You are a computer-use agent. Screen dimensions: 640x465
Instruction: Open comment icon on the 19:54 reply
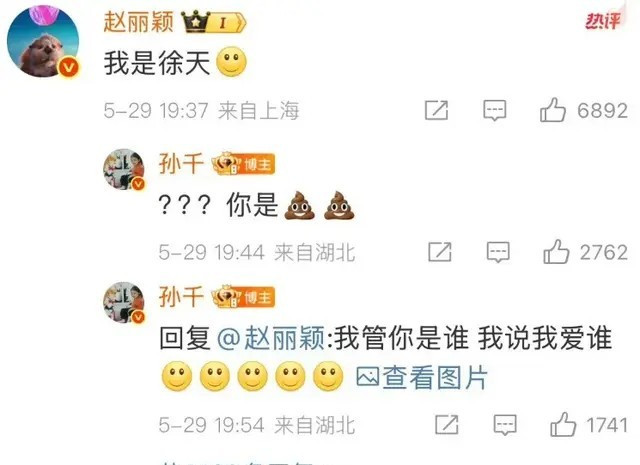point(505,425)
